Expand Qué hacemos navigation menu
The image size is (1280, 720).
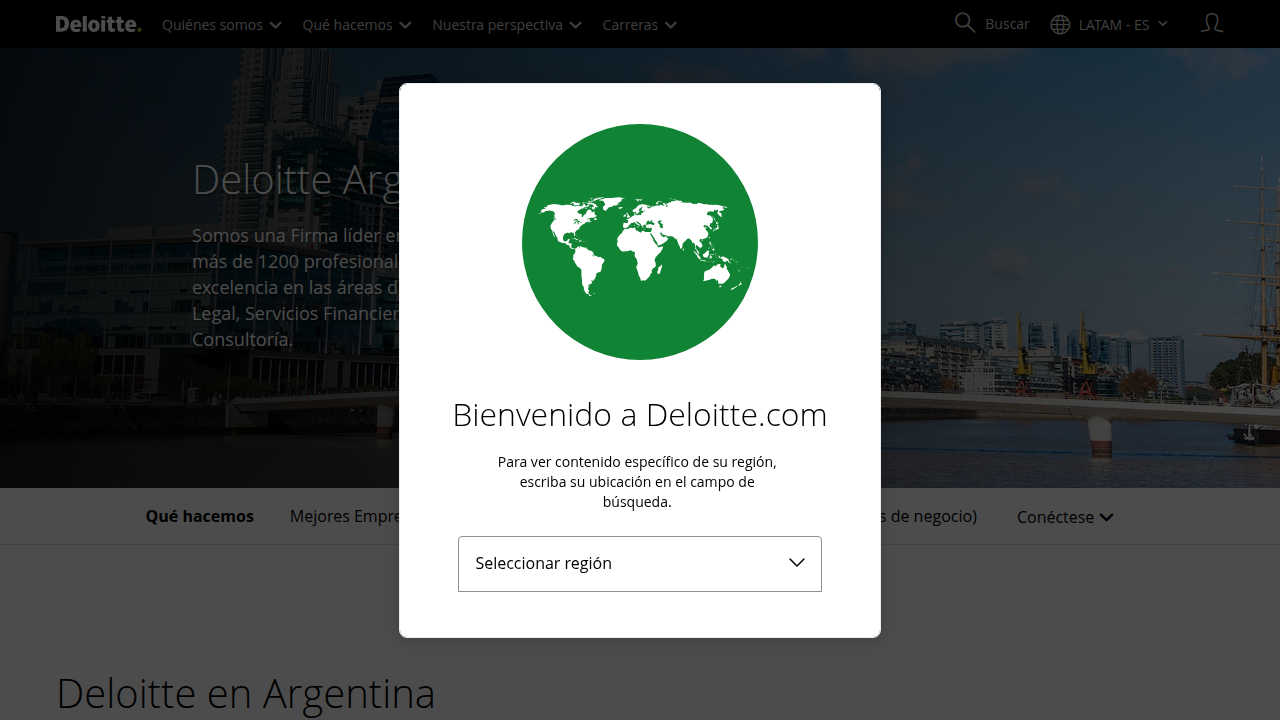[x=357, y=25]
